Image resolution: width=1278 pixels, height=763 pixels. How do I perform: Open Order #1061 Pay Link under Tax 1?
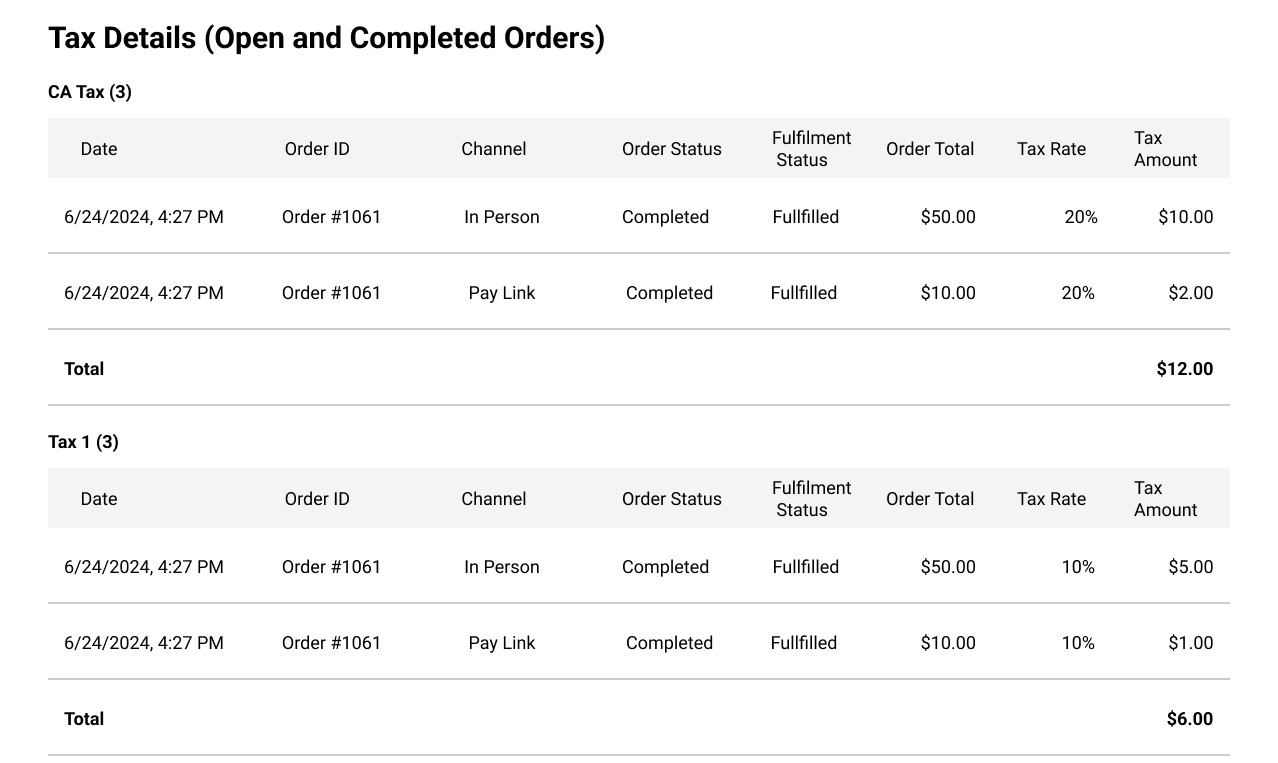(331, 643)
